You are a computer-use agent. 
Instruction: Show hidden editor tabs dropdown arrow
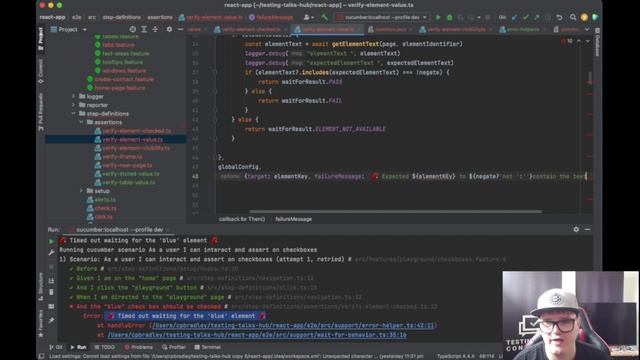coord(587,29)
